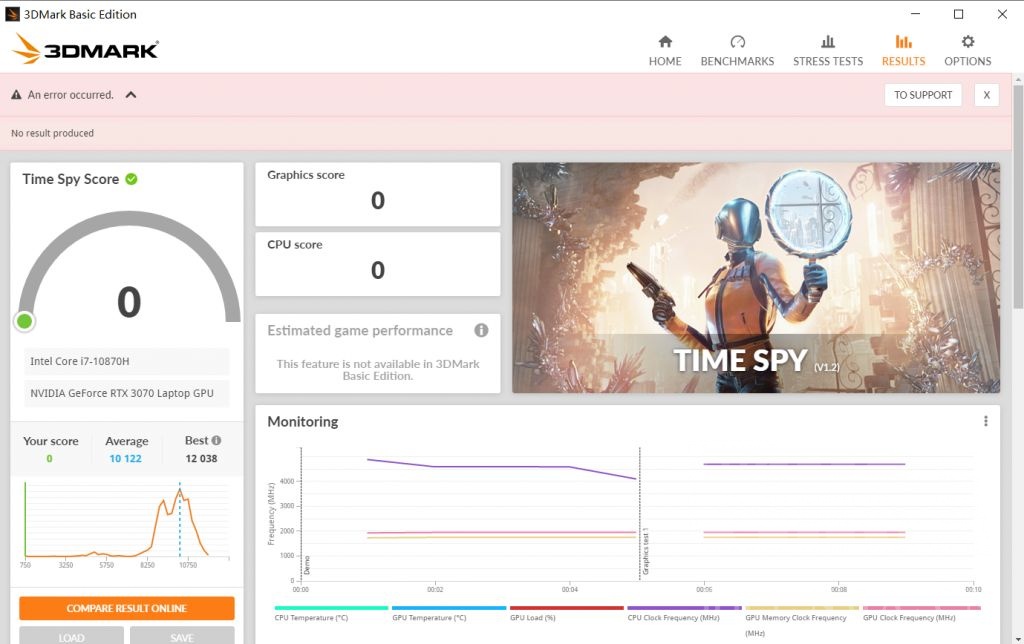Switch to the Results tab
1024x644 pixels.
point(903,50)
